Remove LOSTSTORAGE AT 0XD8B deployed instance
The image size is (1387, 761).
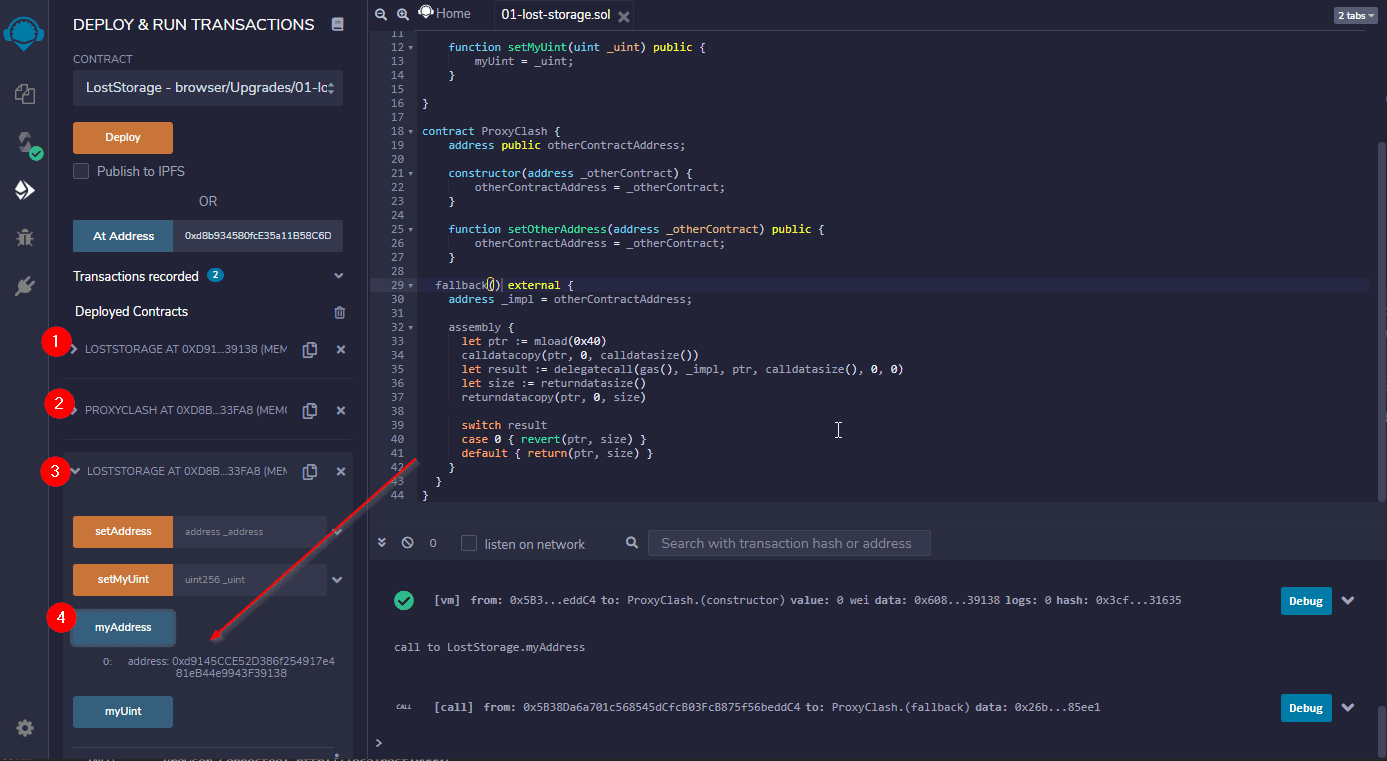click(340, 471)
